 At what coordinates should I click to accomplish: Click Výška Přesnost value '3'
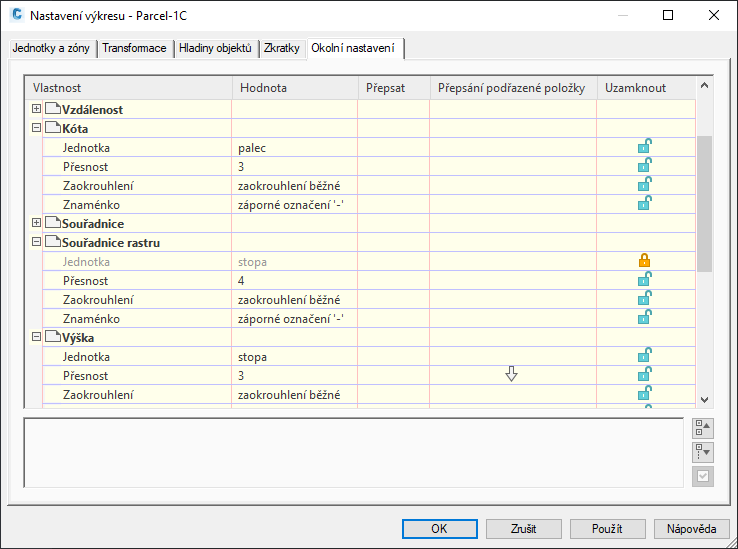point(241,376)
